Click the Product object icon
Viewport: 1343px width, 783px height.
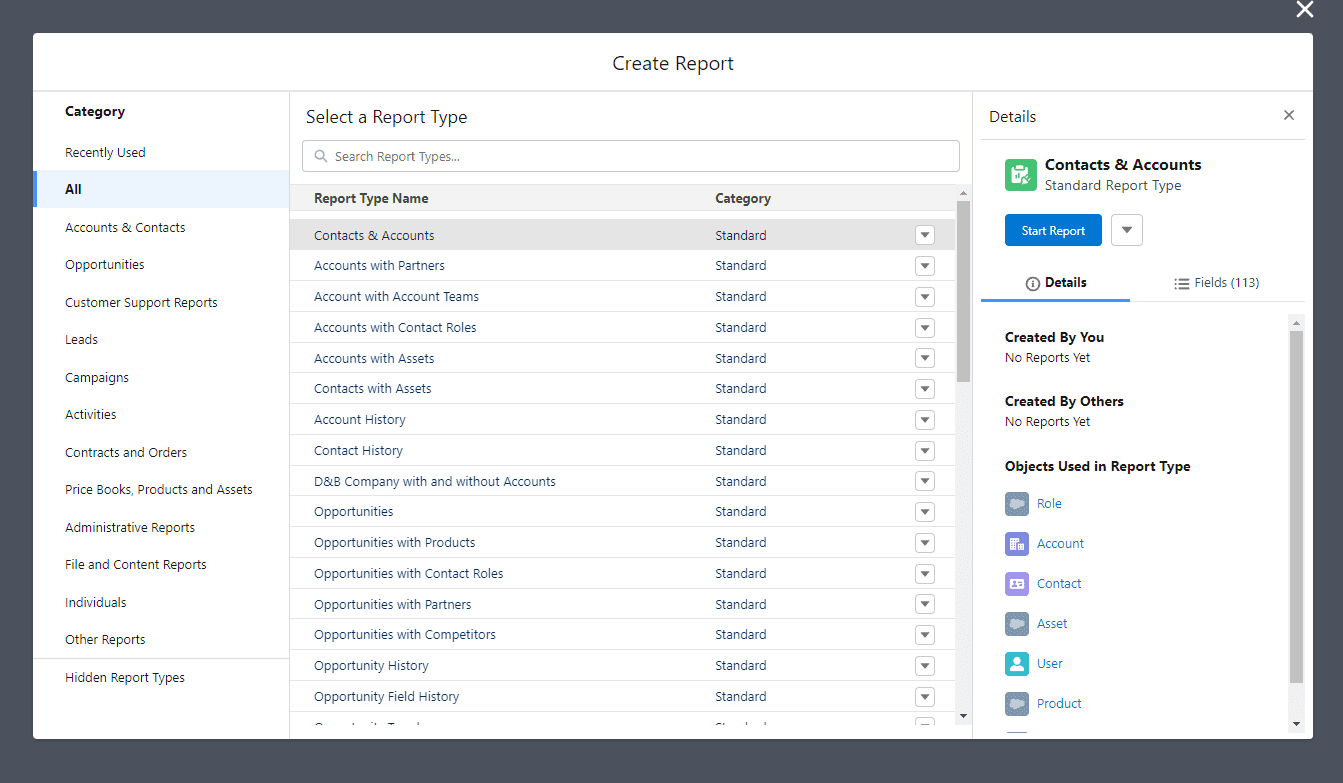pos(1017,704)
